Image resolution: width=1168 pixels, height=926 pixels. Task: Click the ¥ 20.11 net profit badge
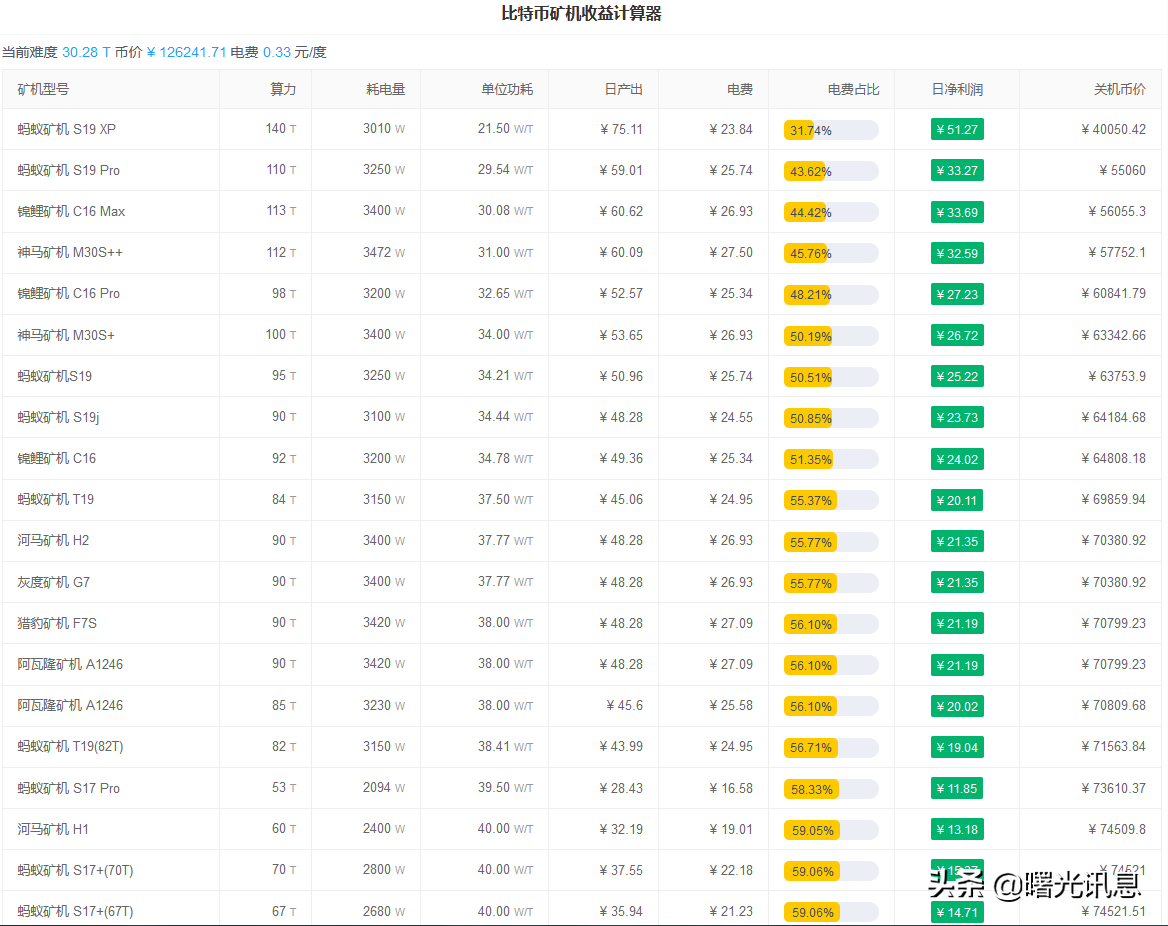(957, 500)
